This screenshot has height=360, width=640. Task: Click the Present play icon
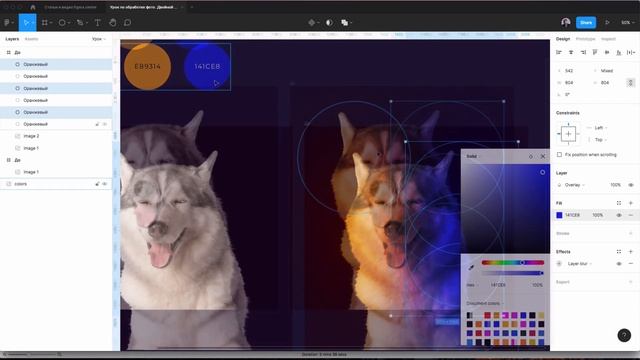point(607,23)
